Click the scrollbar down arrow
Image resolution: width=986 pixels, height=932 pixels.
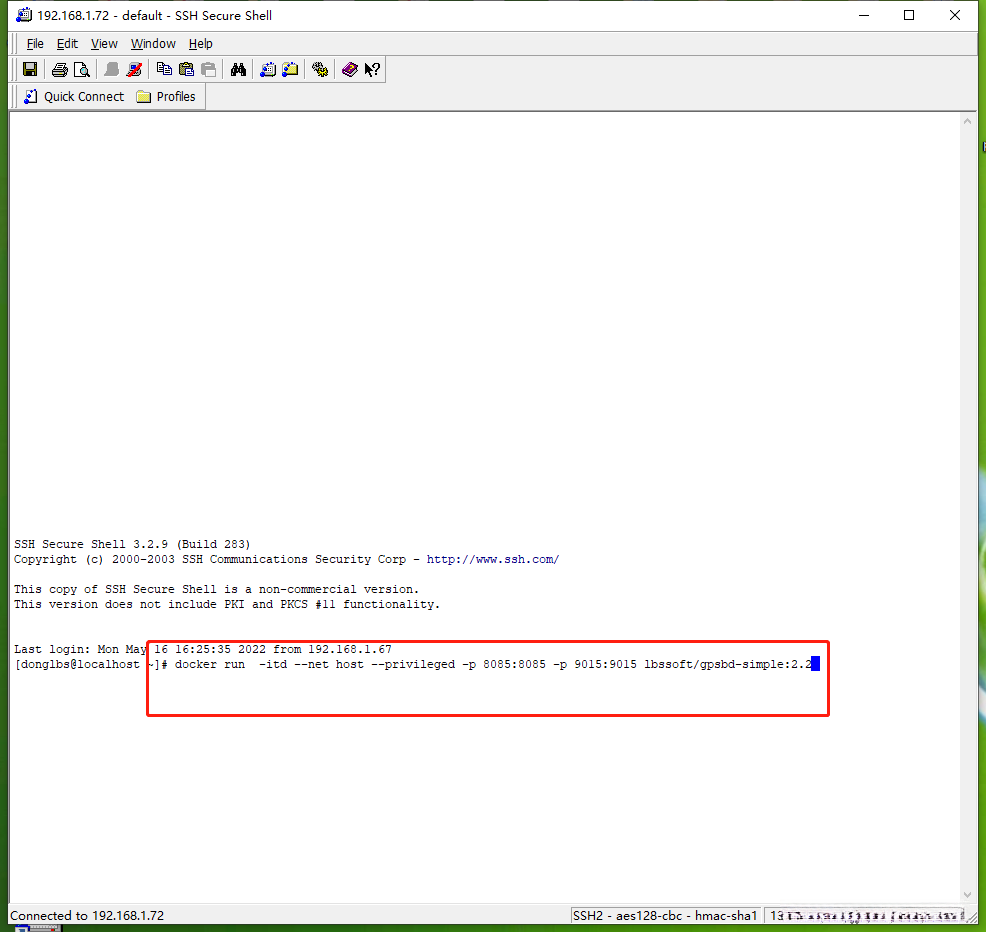[967, 895]
